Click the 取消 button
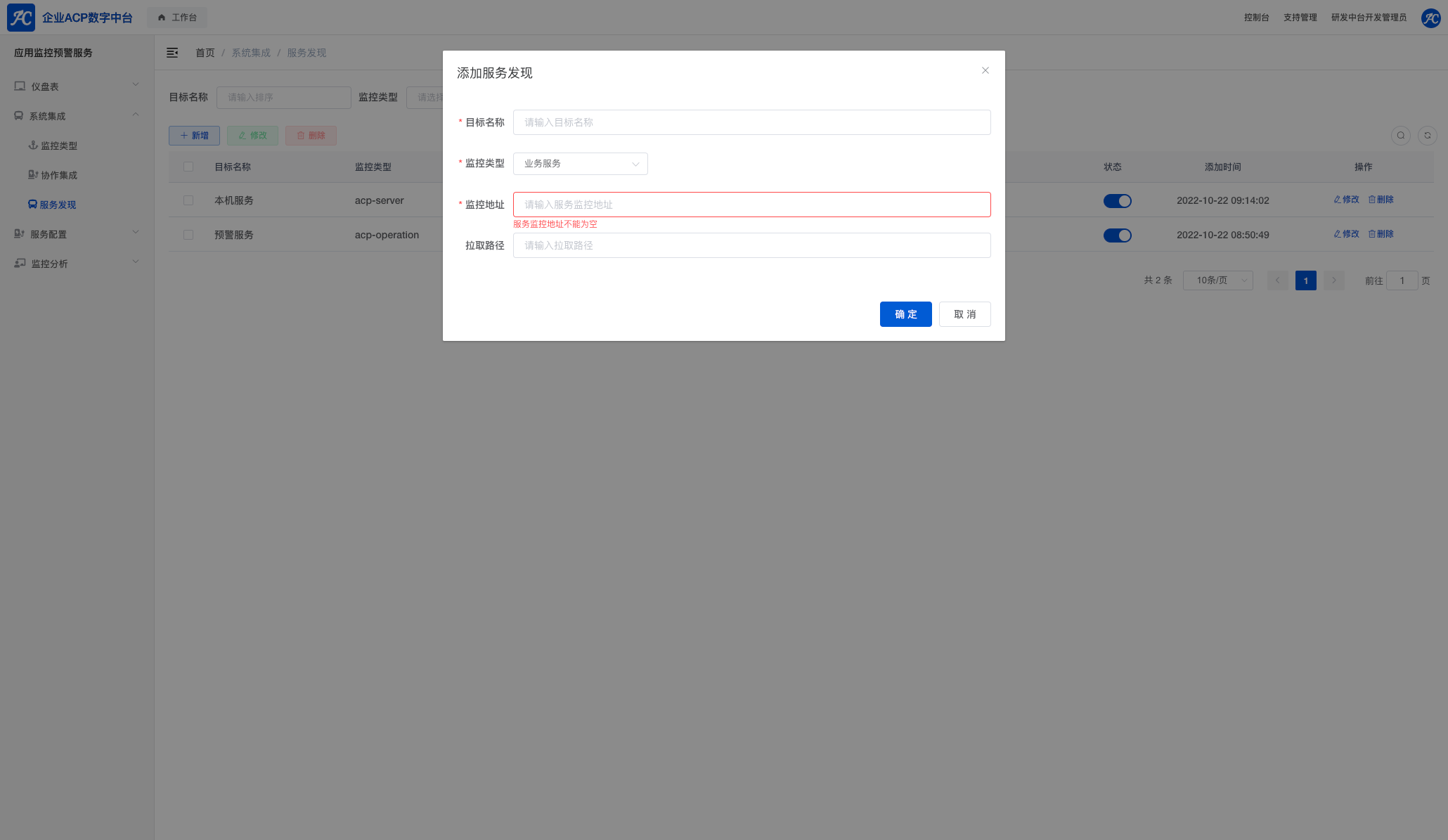This screenshot has width=1448, height=840. point(964,314)
